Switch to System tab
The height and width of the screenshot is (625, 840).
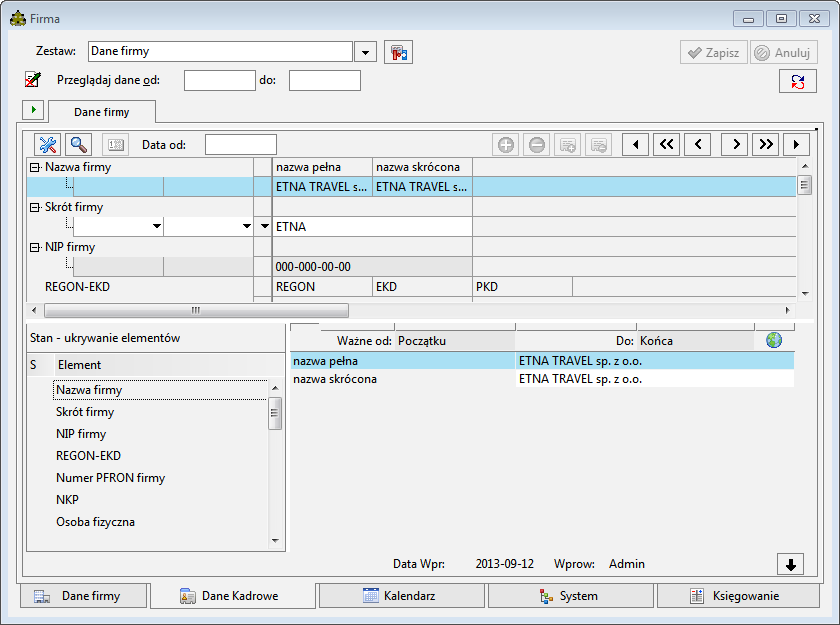click(571, 596)
